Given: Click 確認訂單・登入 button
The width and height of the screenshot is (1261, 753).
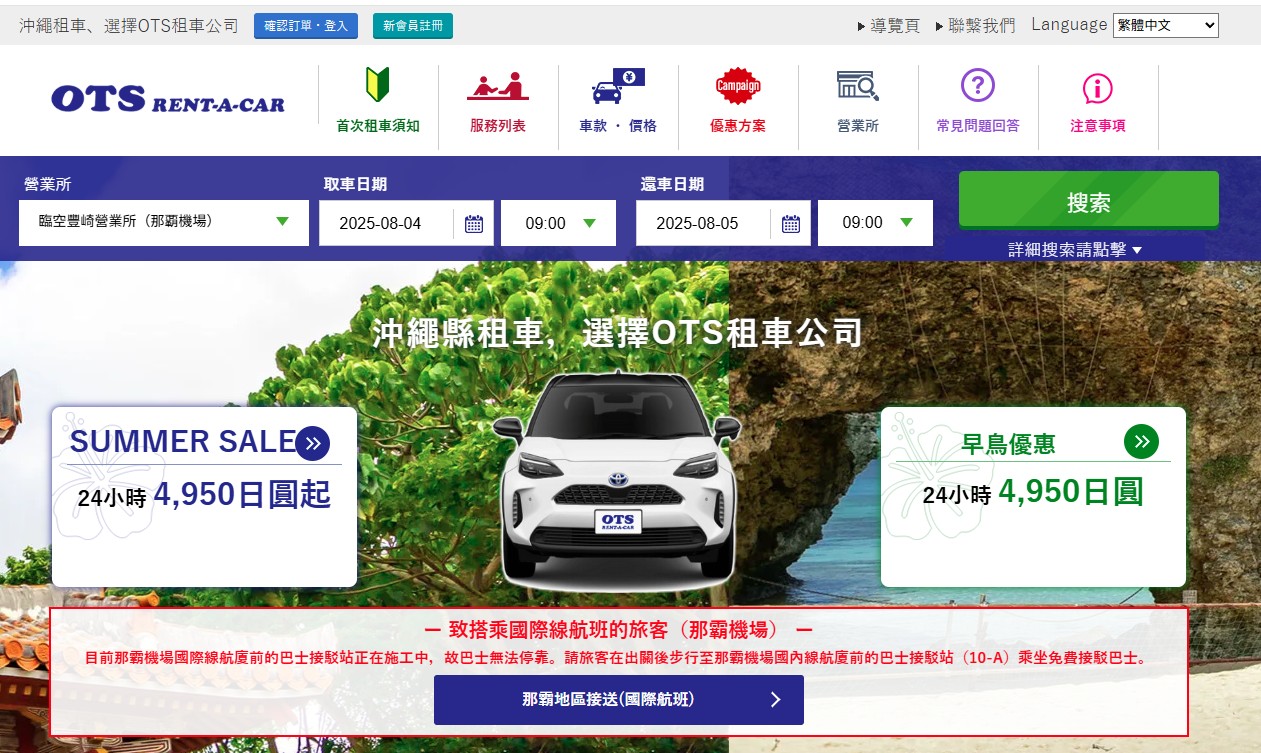Looking at the screenshot, I should [x=306, y=26].
